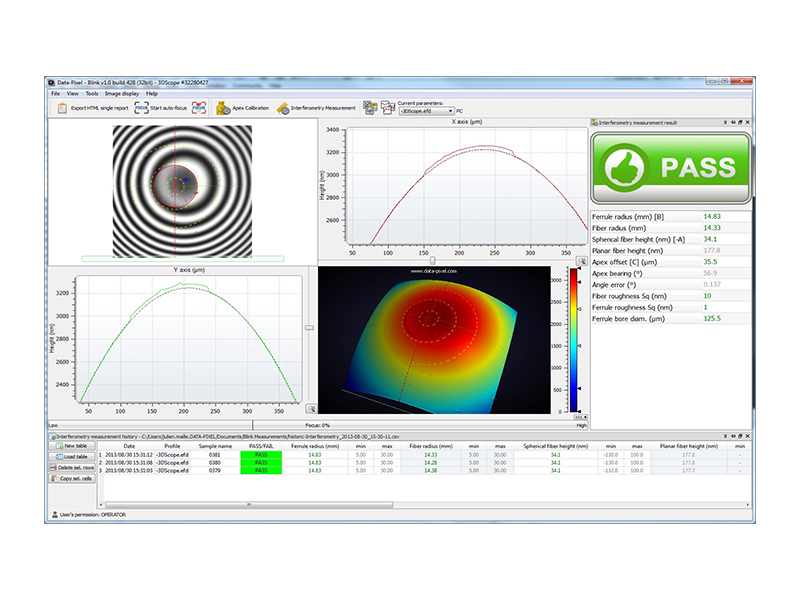Screen dimensions: 800x600
Task: Click the New table button
Action: click(x=72, y=446)
